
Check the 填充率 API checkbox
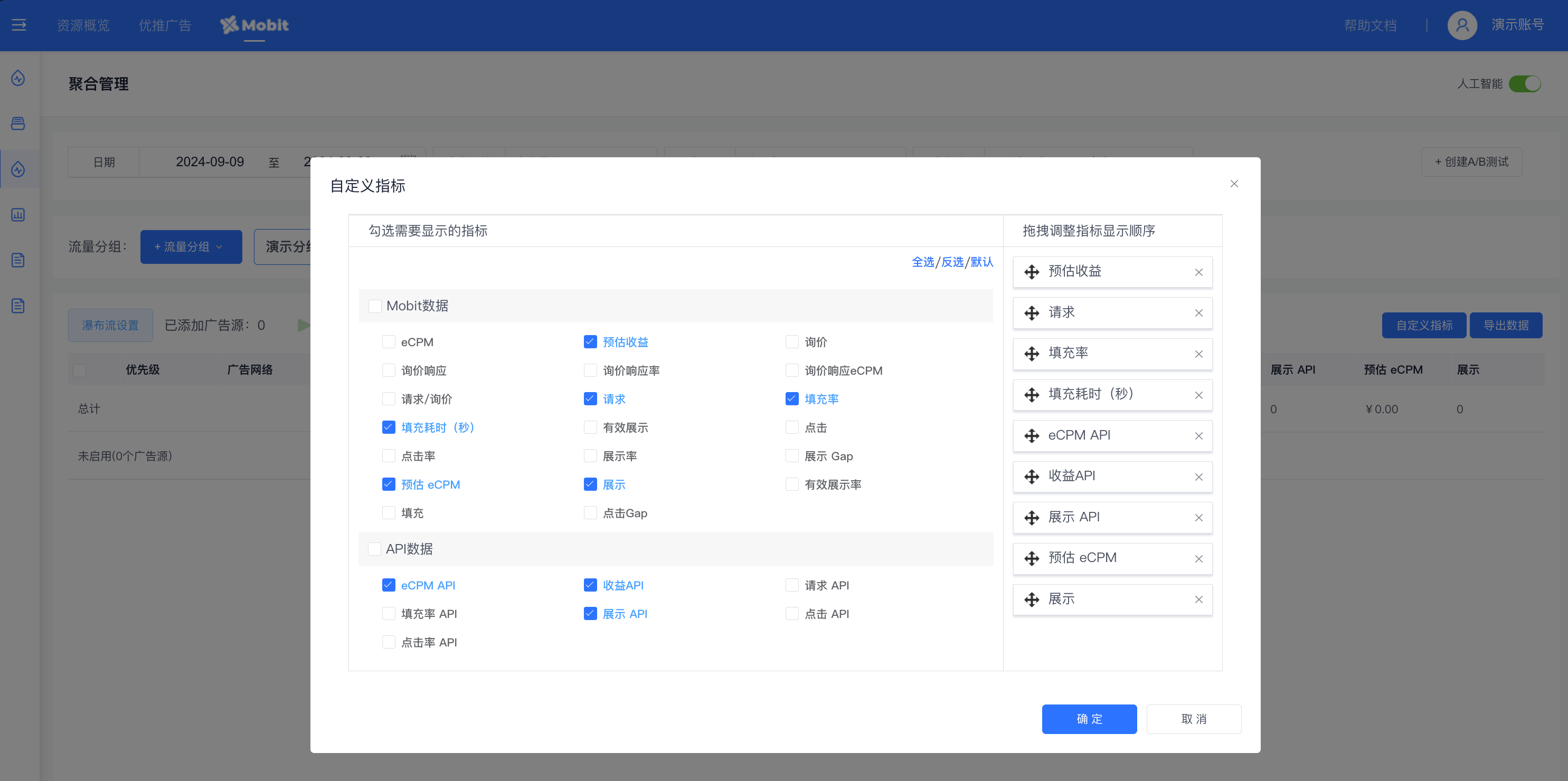pos(389,614)
